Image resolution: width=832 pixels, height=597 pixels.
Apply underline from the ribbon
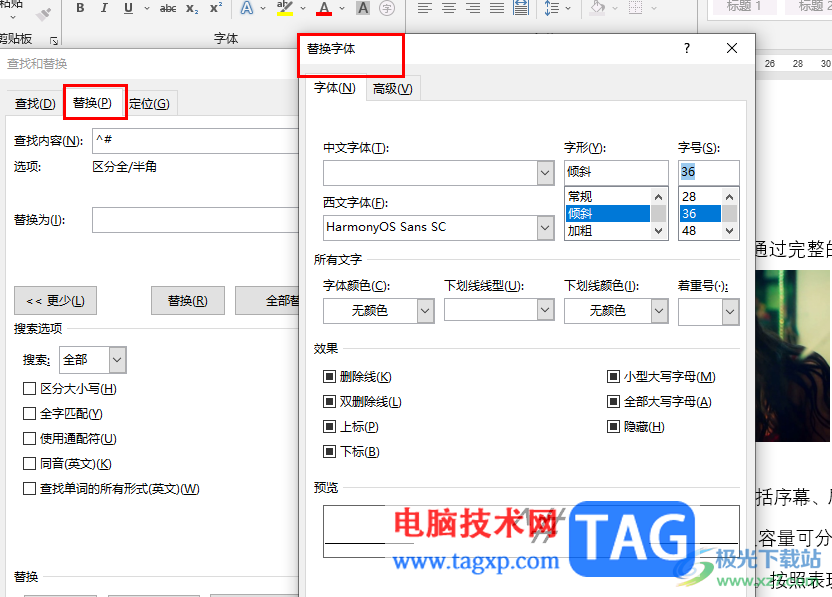tap(128, 8)
